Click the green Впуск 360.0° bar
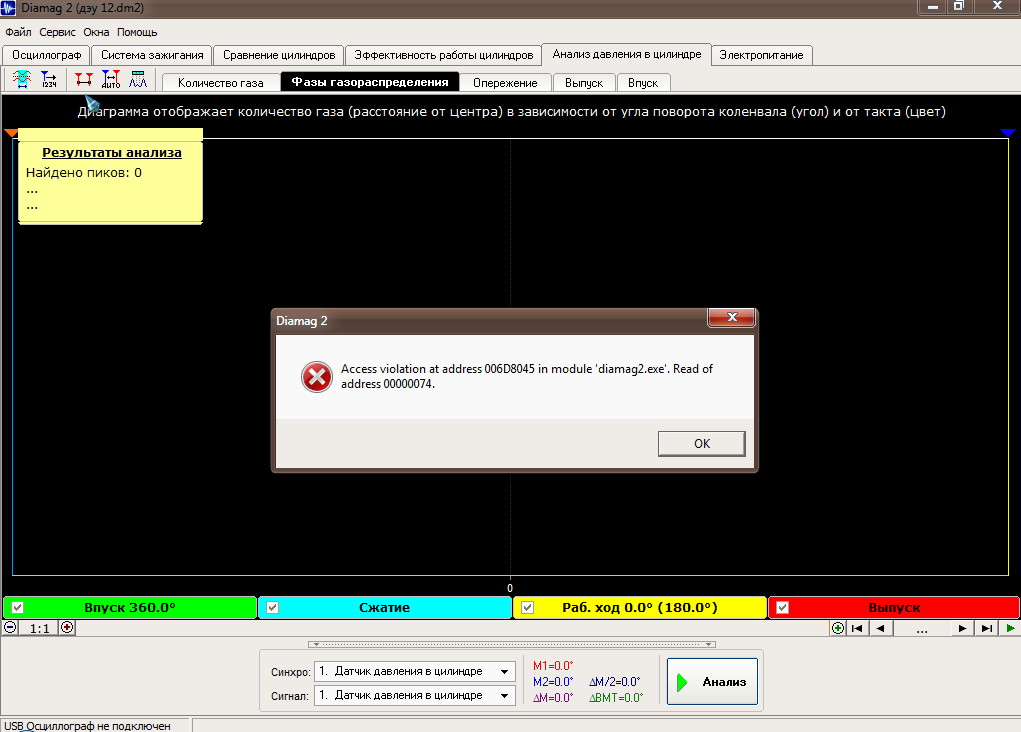The width and height of the screenshot is (1021, 732). 130,608
